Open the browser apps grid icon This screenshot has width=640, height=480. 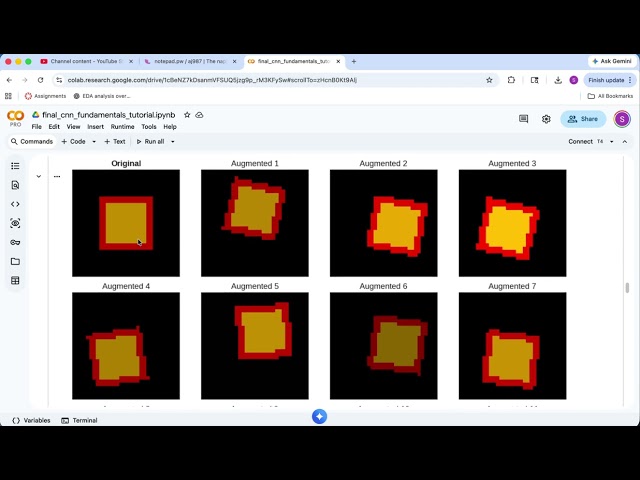8,96
